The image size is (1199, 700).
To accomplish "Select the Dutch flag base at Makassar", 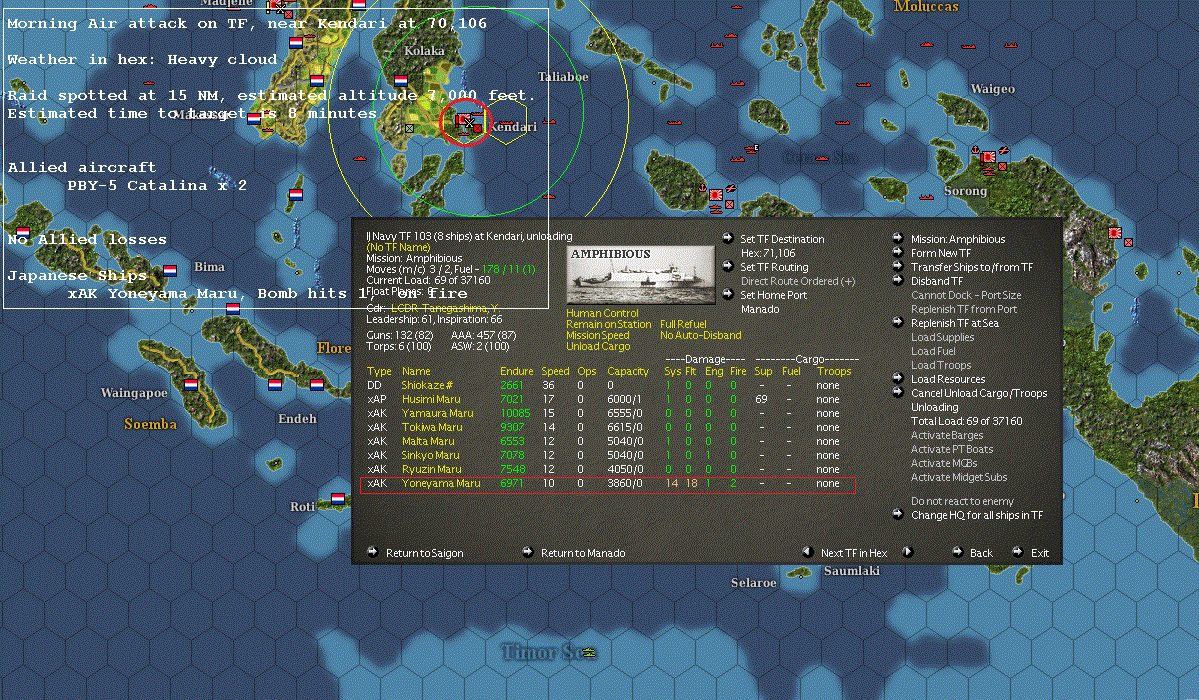I will coord(253,119).
